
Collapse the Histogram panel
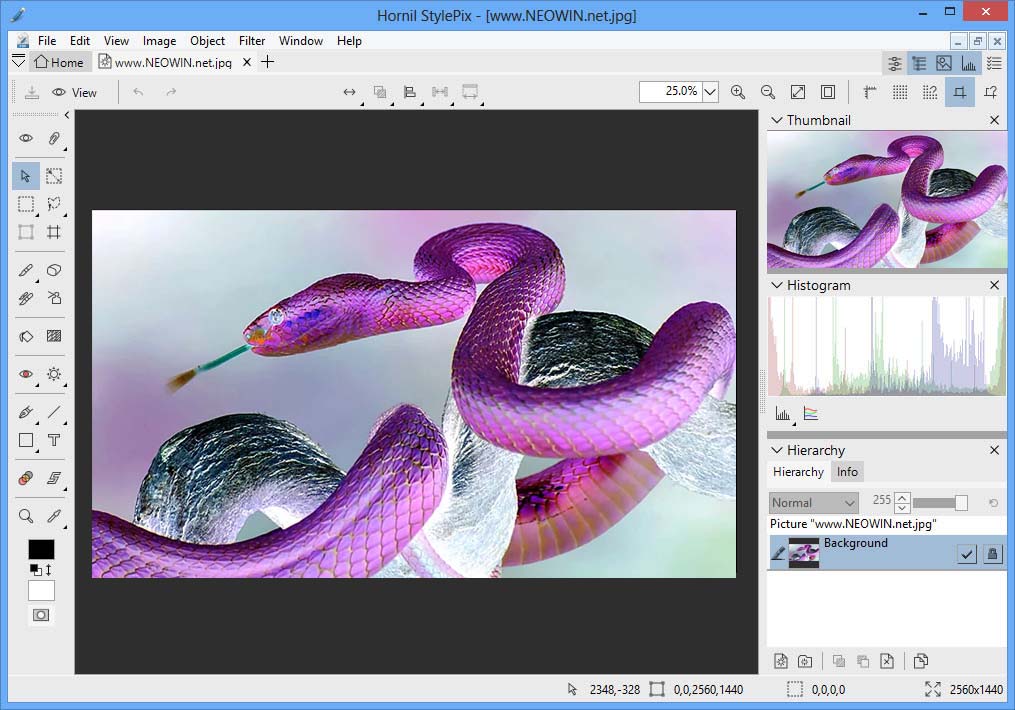(776, 285)
